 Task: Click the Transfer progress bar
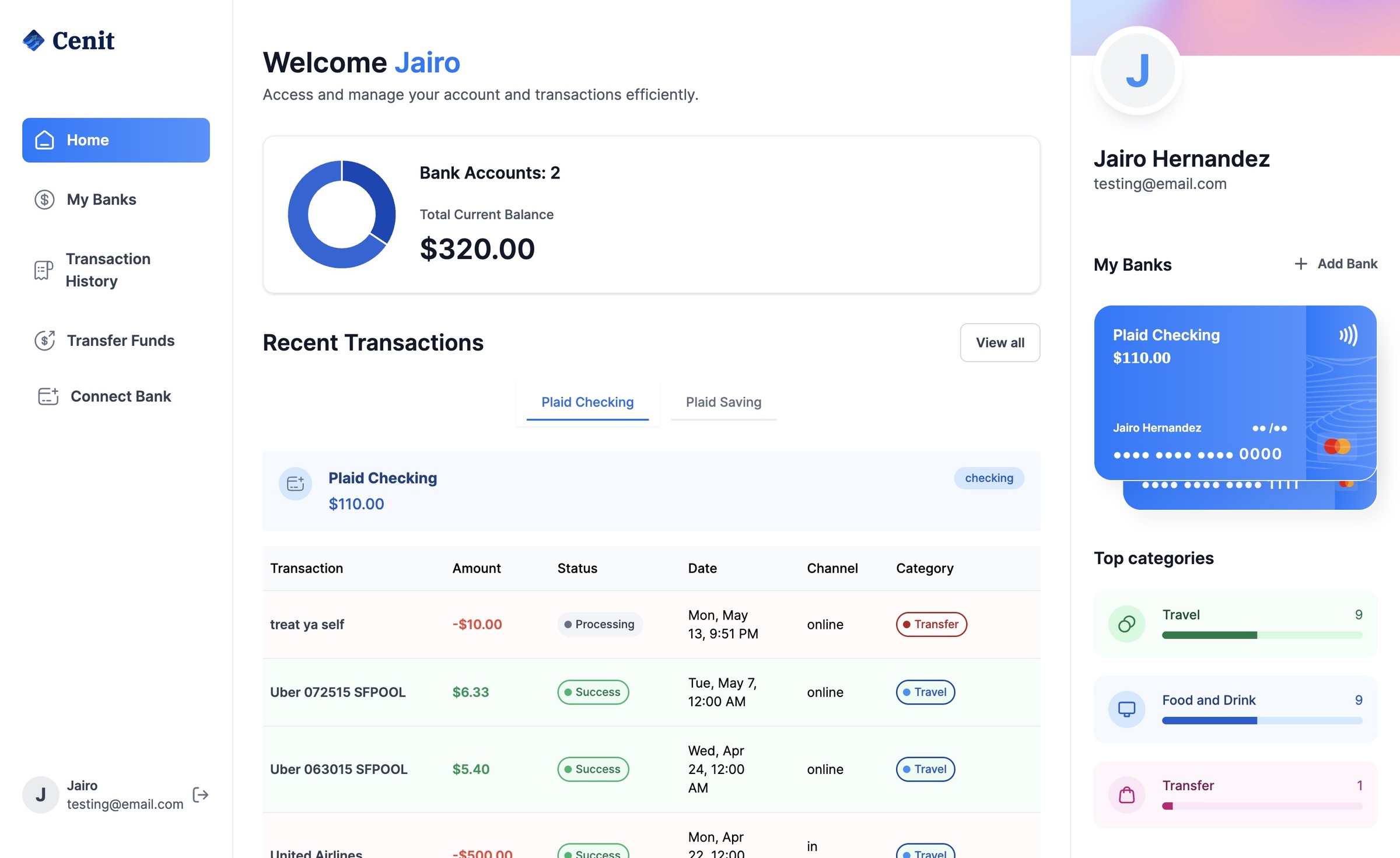pos(1262,806)
